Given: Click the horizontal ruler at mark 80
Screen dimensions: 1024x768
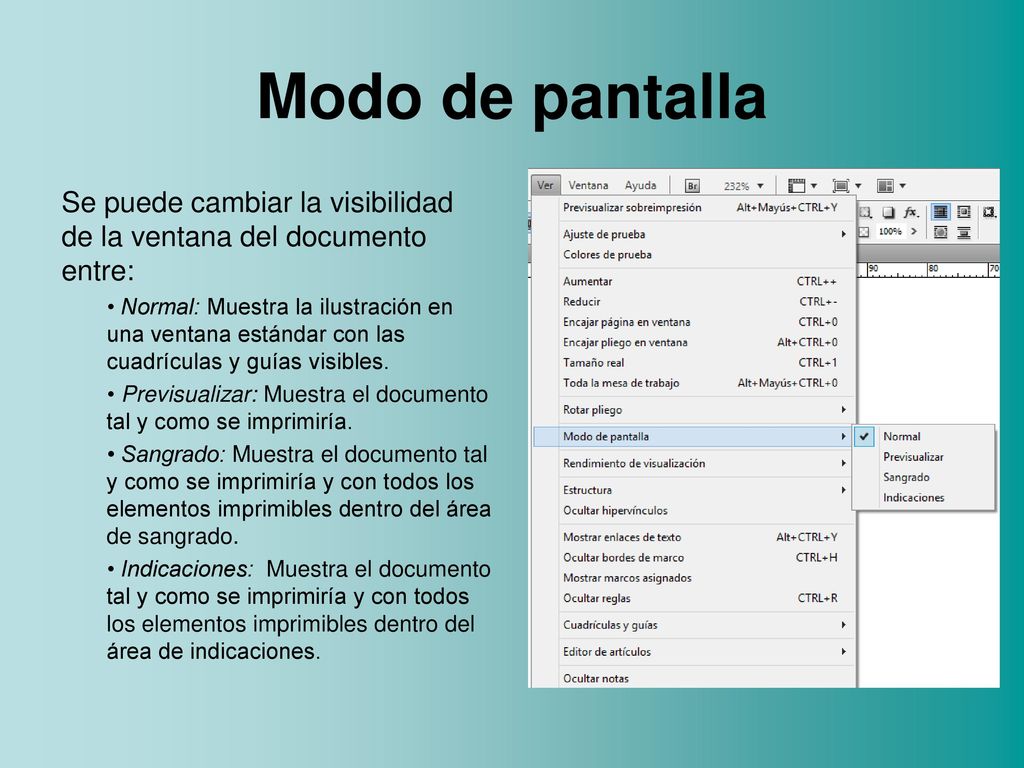Looking at the screenshot, I should coord(934,268).
